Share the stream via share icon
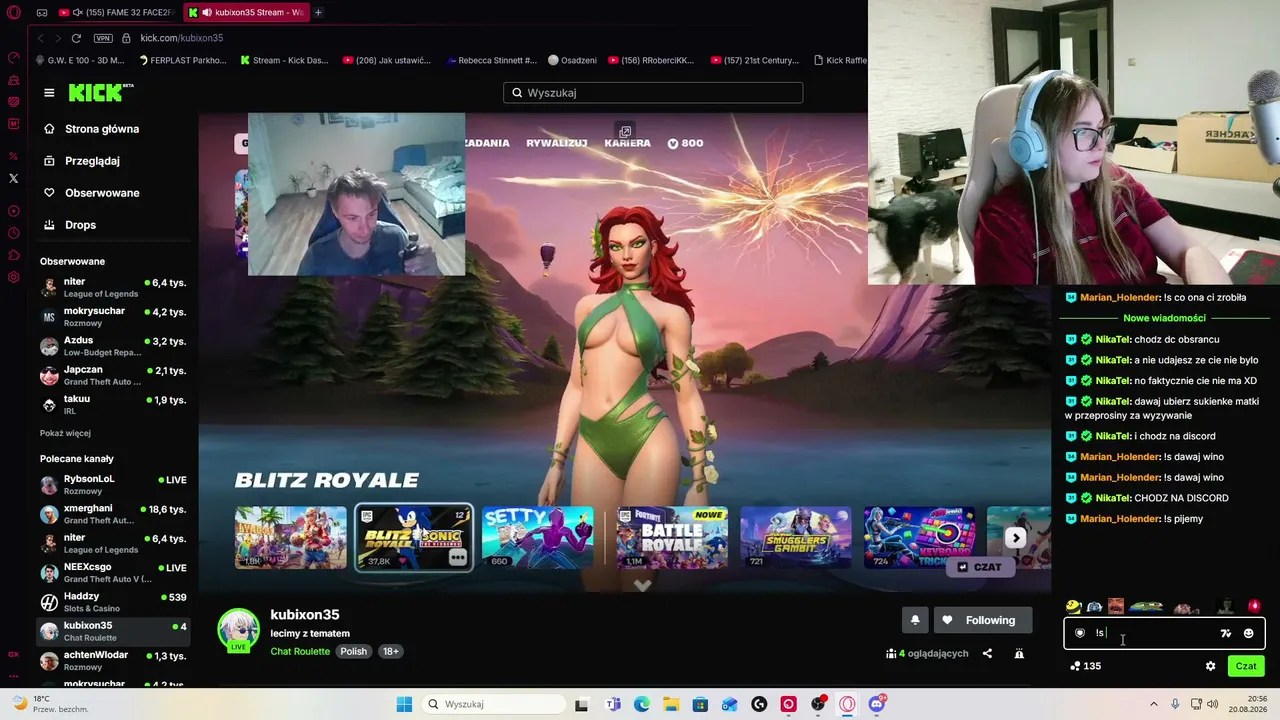Viewport: 1280px width, 720px height. [x=987, y=653]
